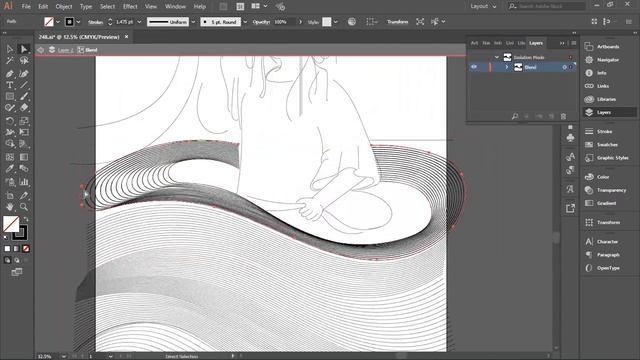Open the Window menu

tap(175, 7)
